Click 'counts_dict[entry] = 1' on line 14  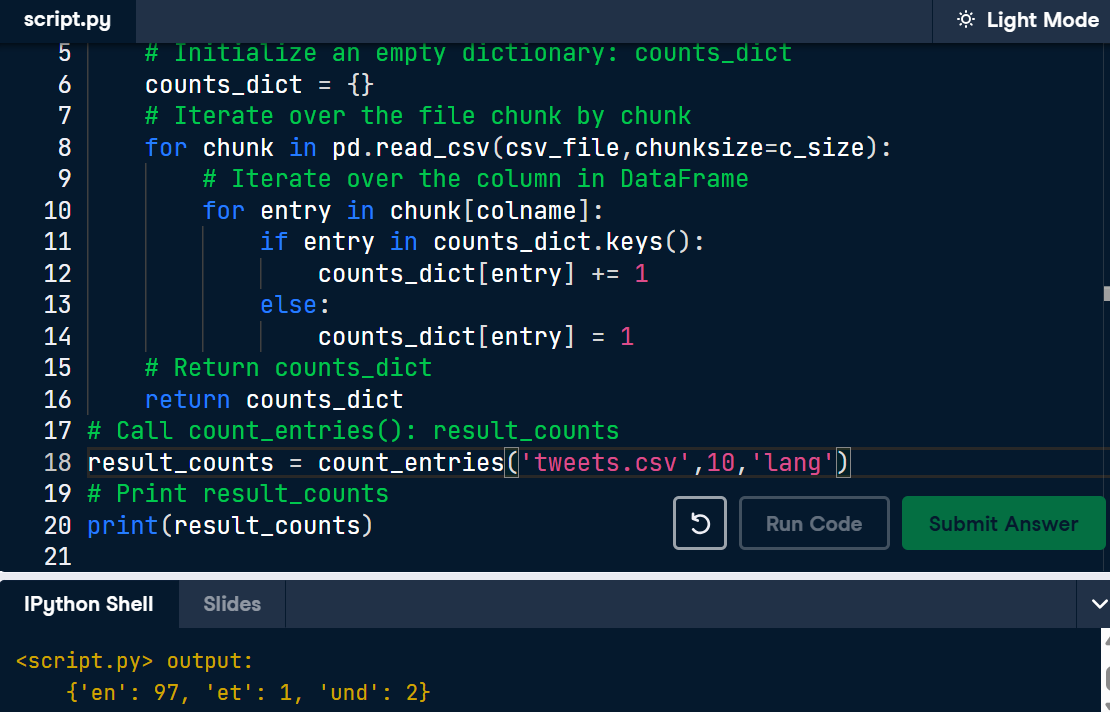coord(476,337)
